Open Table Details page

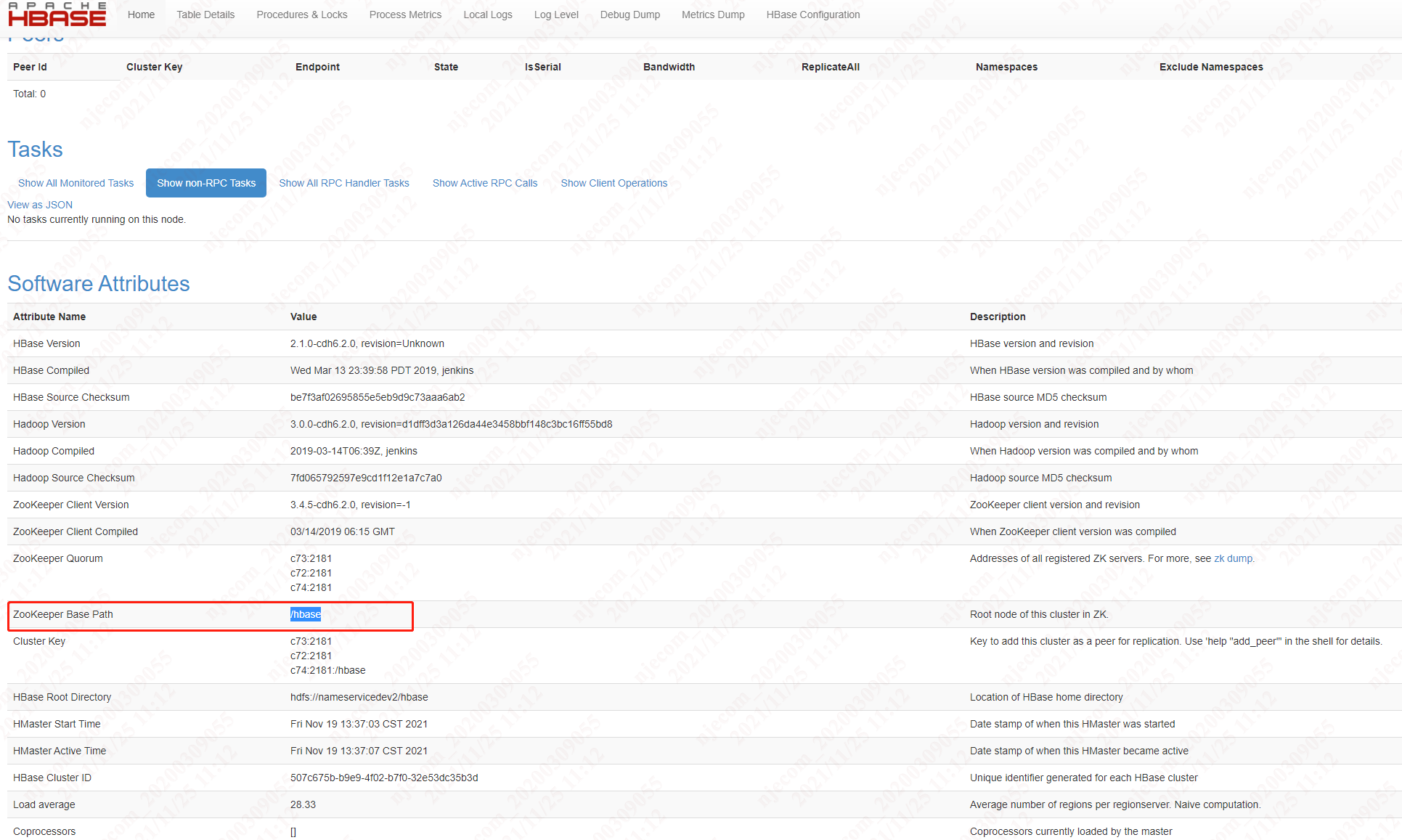point(205,15)
